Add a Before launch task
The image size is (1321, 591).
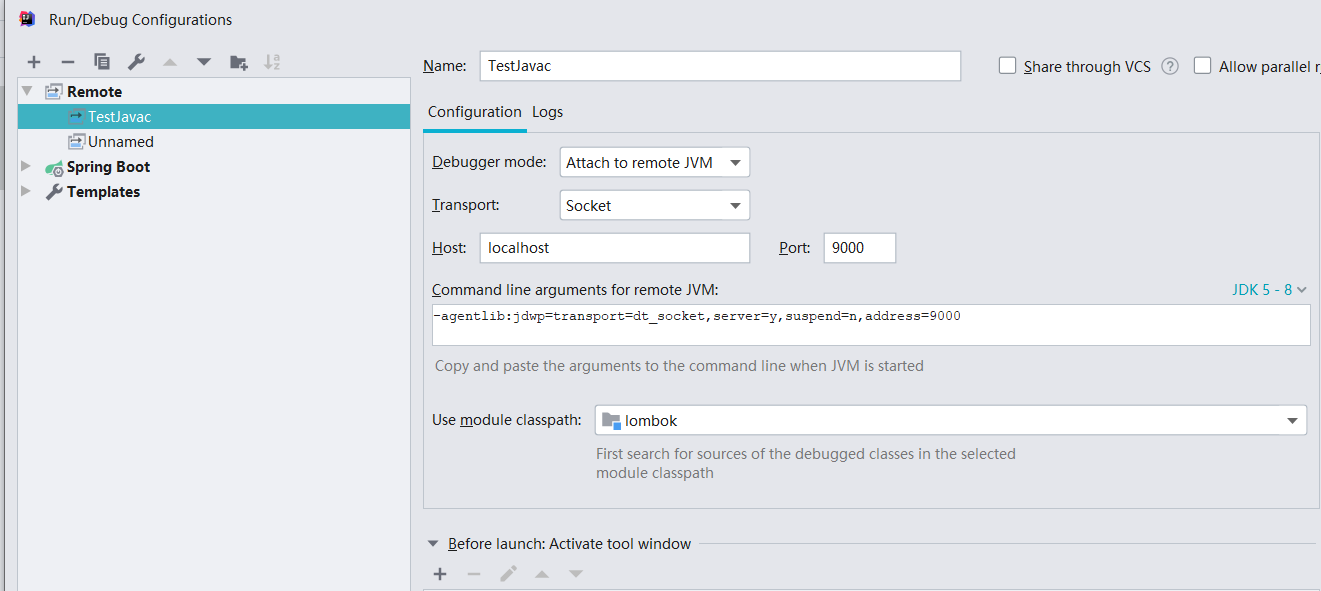(440, 574)
